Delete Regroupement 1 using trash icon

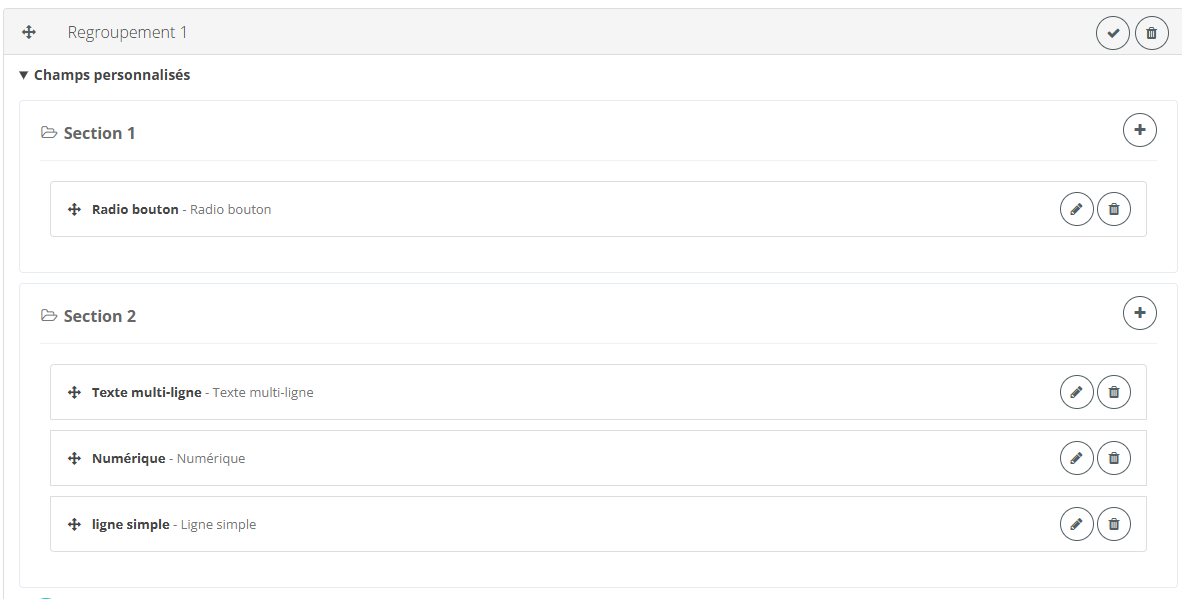pos(1152,33)
